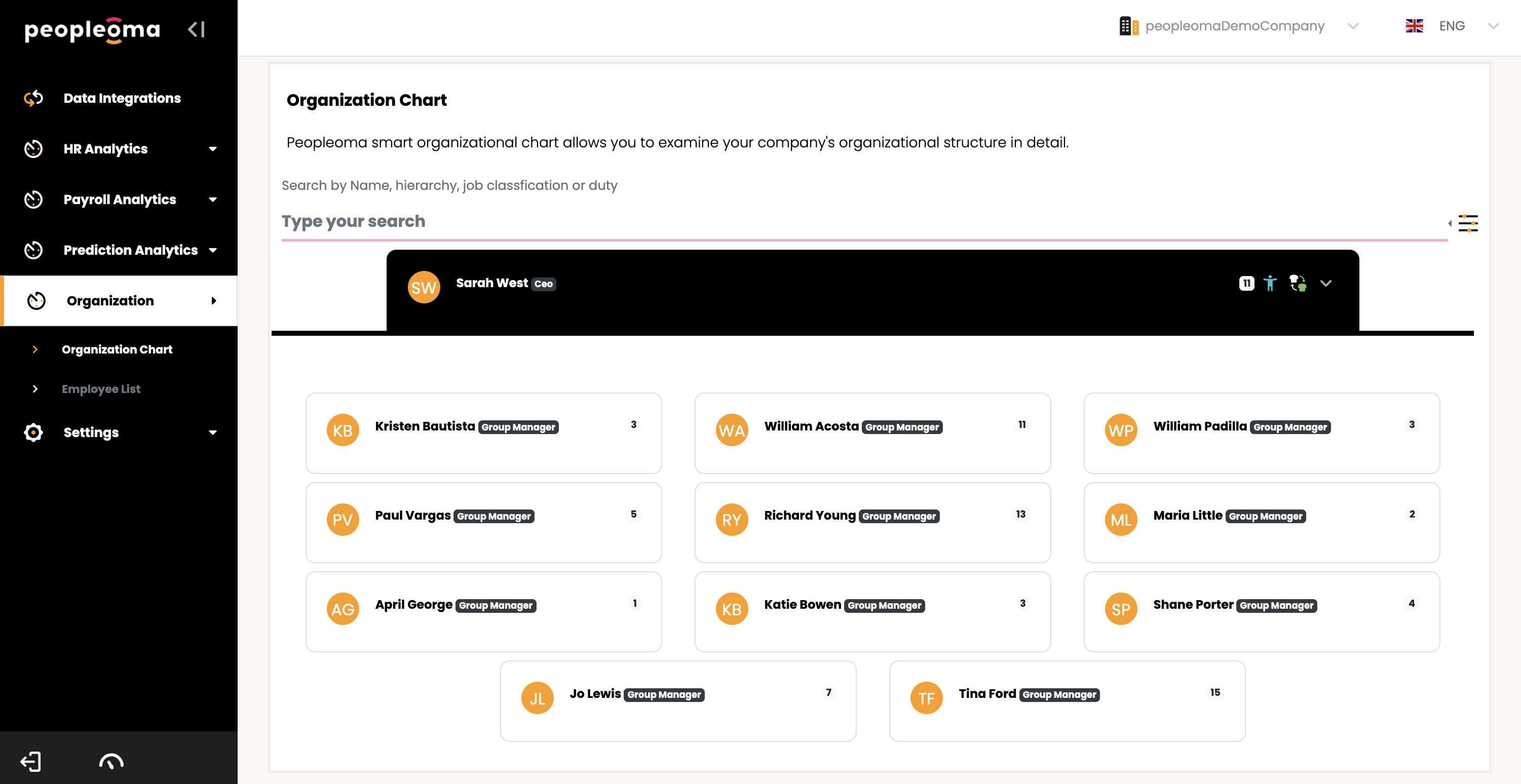Image resolution: width=1521 pixels, height=784 pixels.
Task: Collapse the sidebar with the arrow icon
Action: [196, 29]
